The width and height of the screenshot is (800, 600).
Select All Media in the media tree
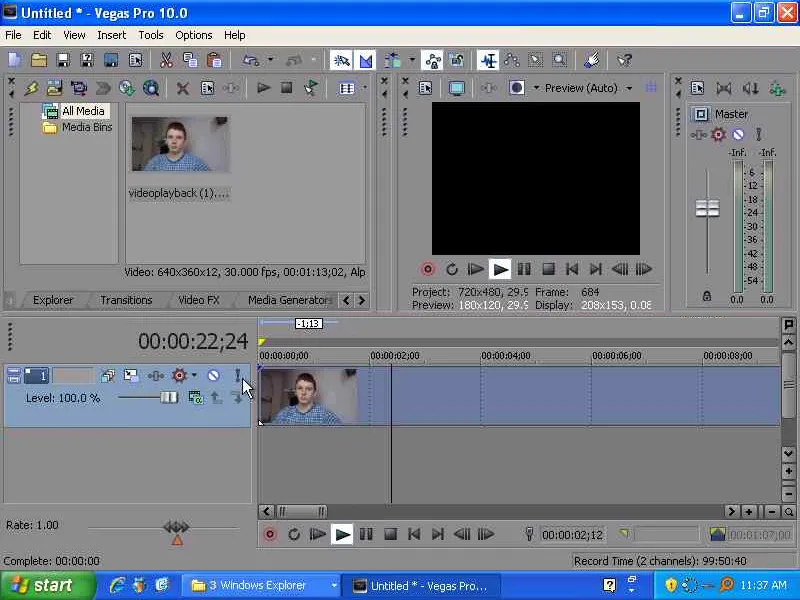pos(77,111)
